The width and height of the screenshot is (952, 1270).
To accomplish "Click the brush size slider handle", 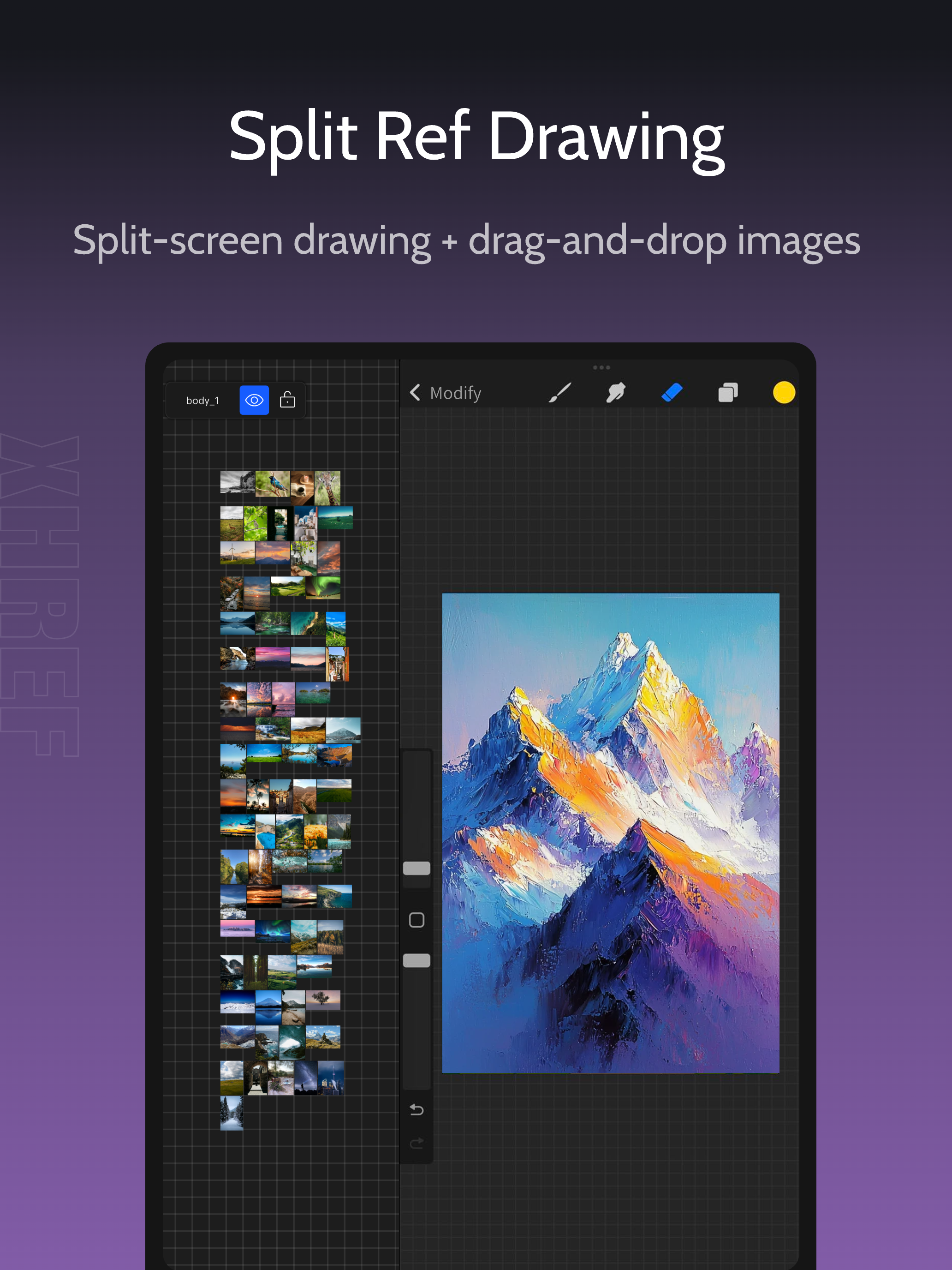I will [416, 868].
